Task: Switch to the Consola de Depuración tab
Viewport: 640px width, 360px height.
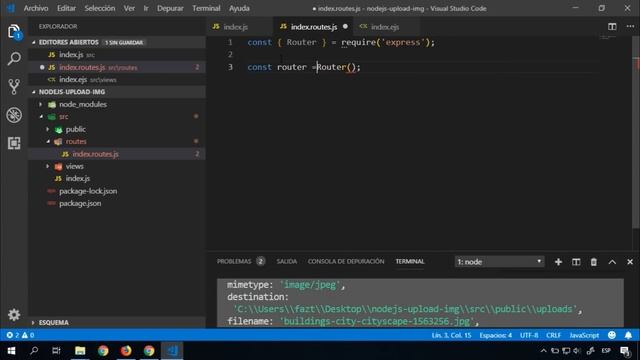Action: tap(346, 261)
